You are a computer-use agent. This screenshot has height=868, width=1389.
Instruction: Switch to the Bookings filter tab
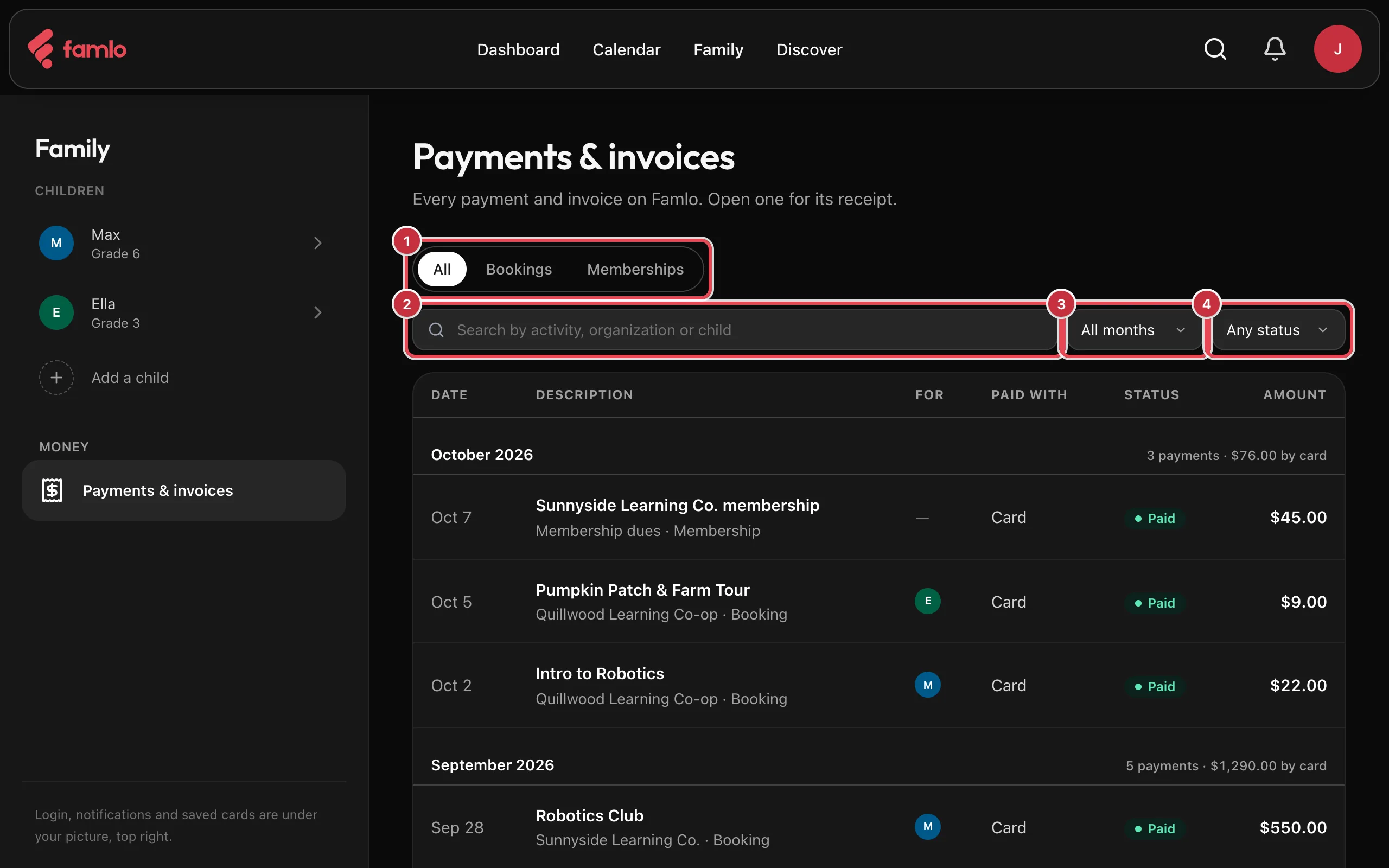(519, 269)
